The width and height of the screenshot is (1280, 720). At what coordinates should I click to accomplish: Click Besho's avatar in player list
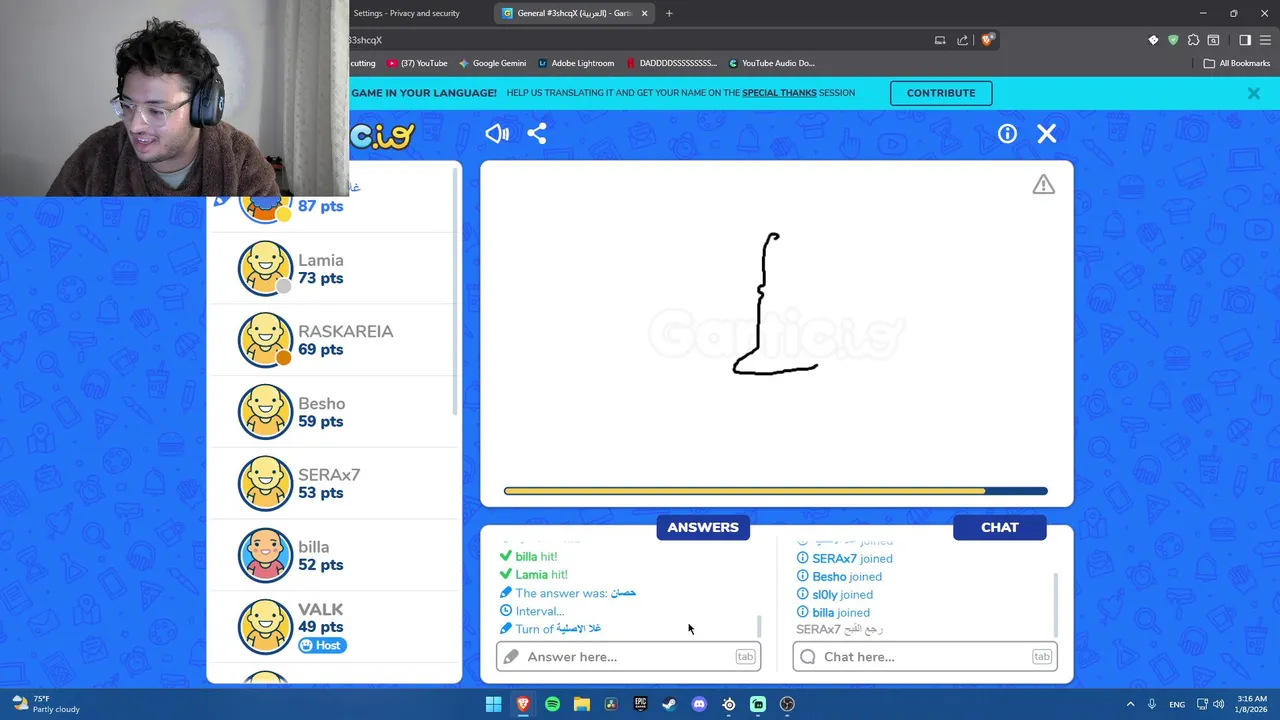tap(265, 412)
